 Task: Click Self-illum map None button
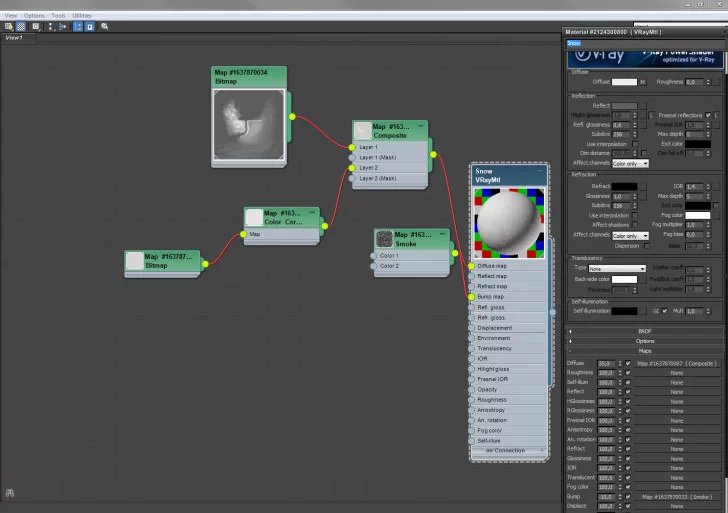676,383
